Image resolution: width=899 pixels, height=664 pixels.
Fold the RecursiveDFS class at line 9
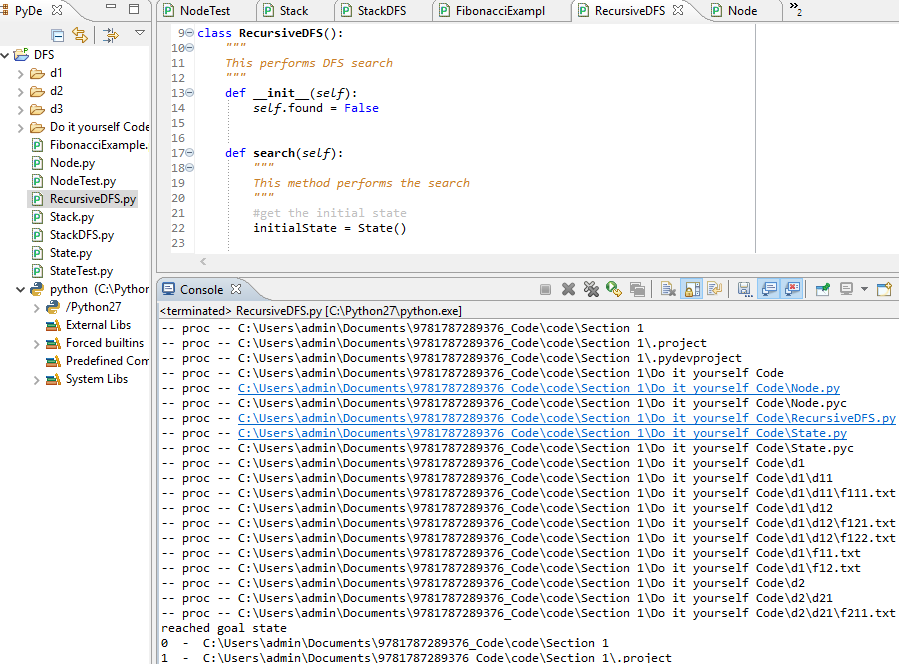(x=190, y=33)
